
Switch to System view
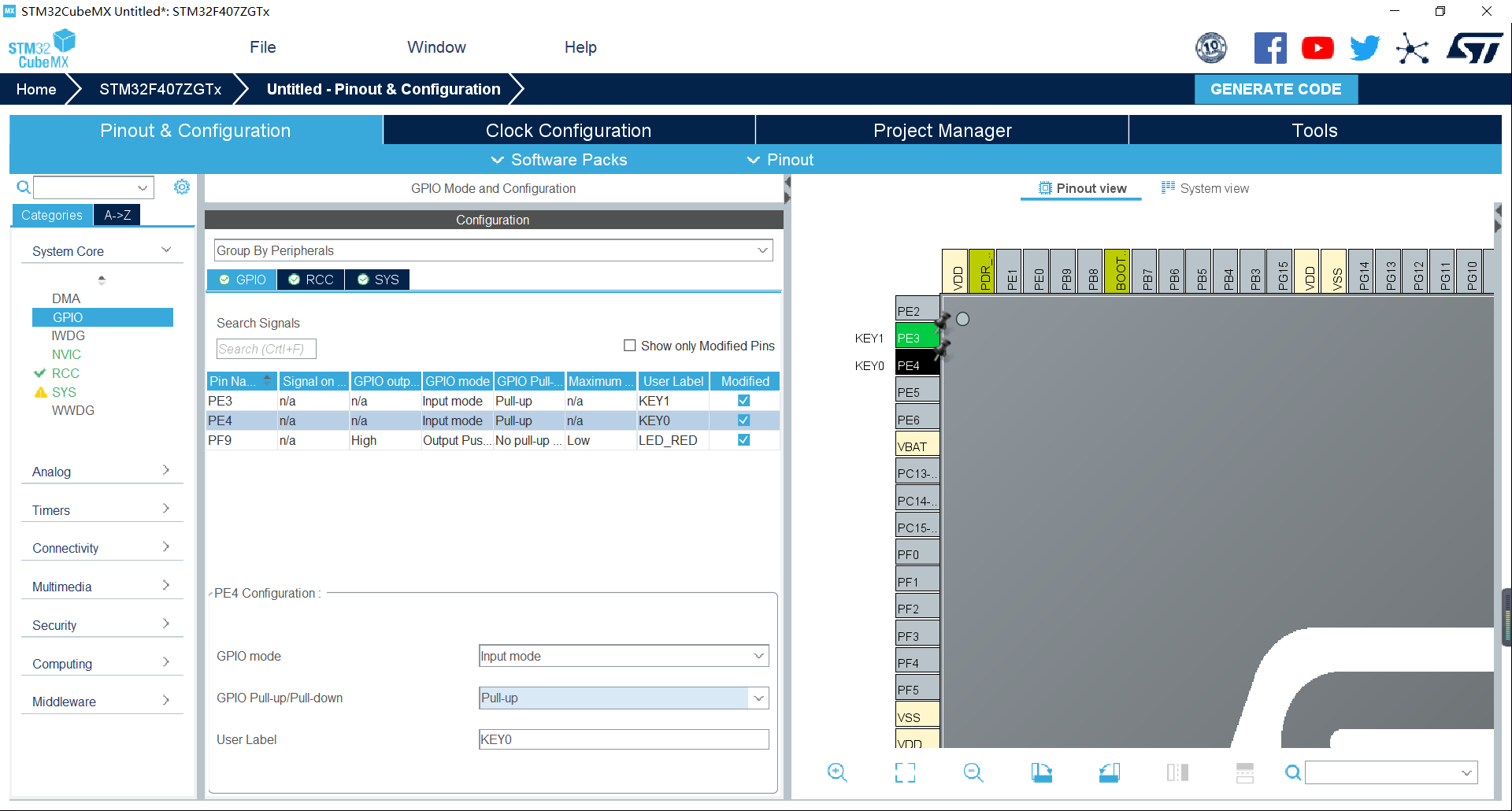(x=1205, y=188)
